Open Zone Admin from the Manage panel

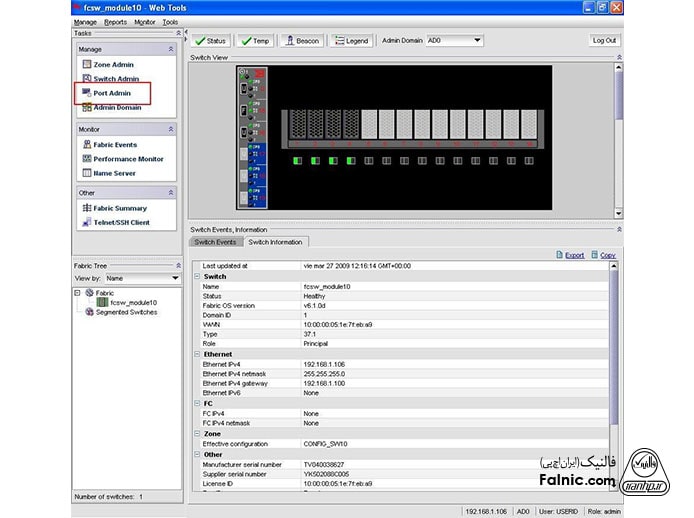(x=113, y=65)
